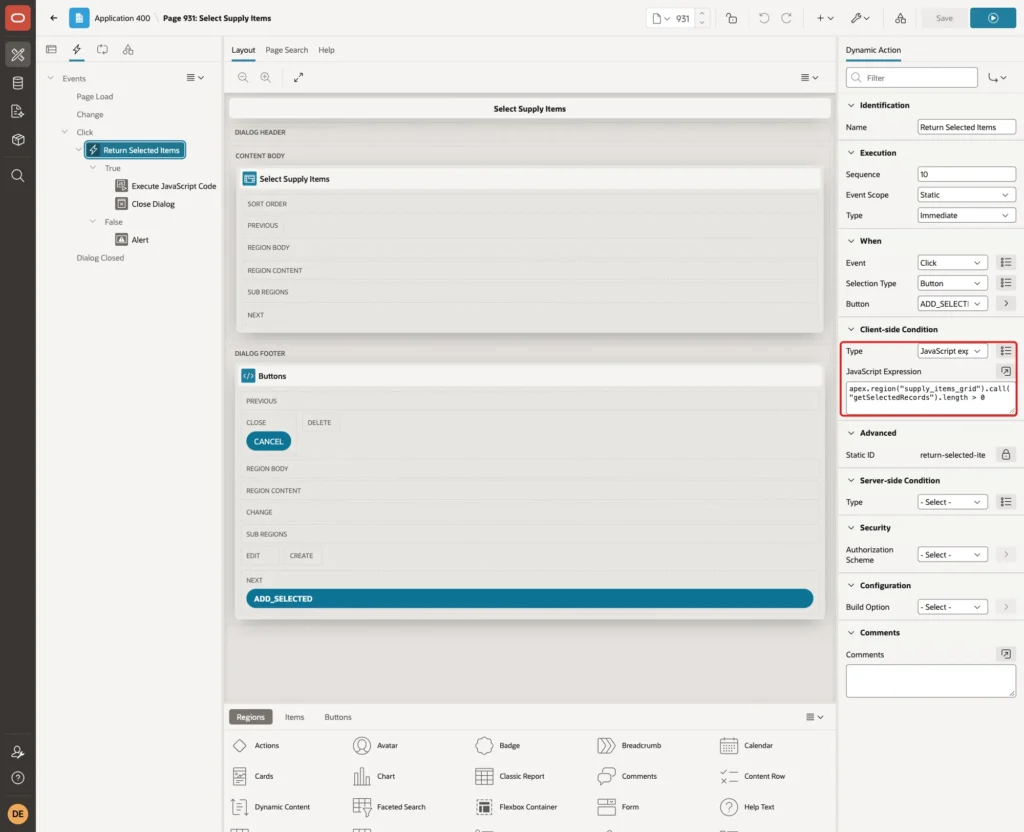The width and height of the screenshot is (1024, 832).
Task: Open the Build Option dropdown
Action: point(952,607)
